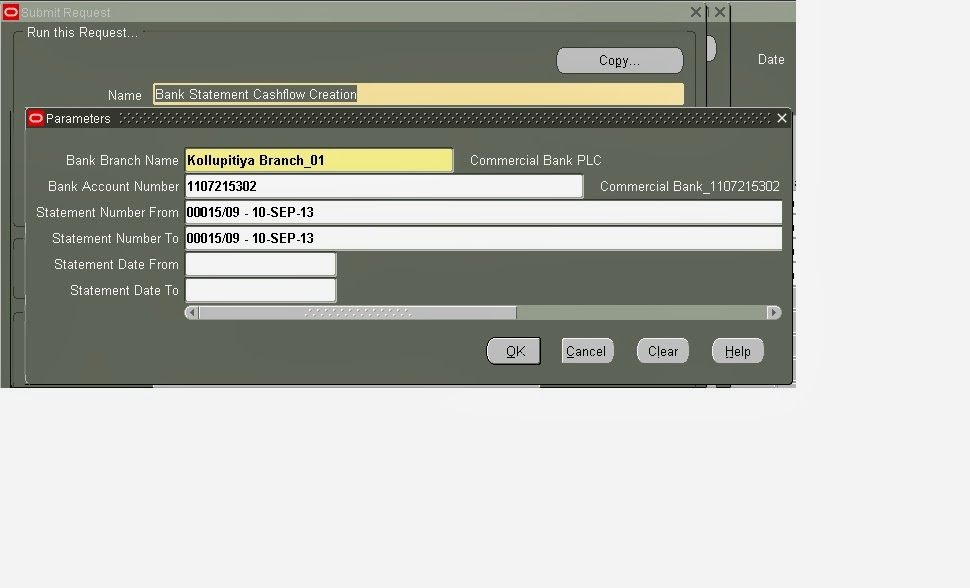Click the Oracle icon on Submit Request window

point(9,12)
